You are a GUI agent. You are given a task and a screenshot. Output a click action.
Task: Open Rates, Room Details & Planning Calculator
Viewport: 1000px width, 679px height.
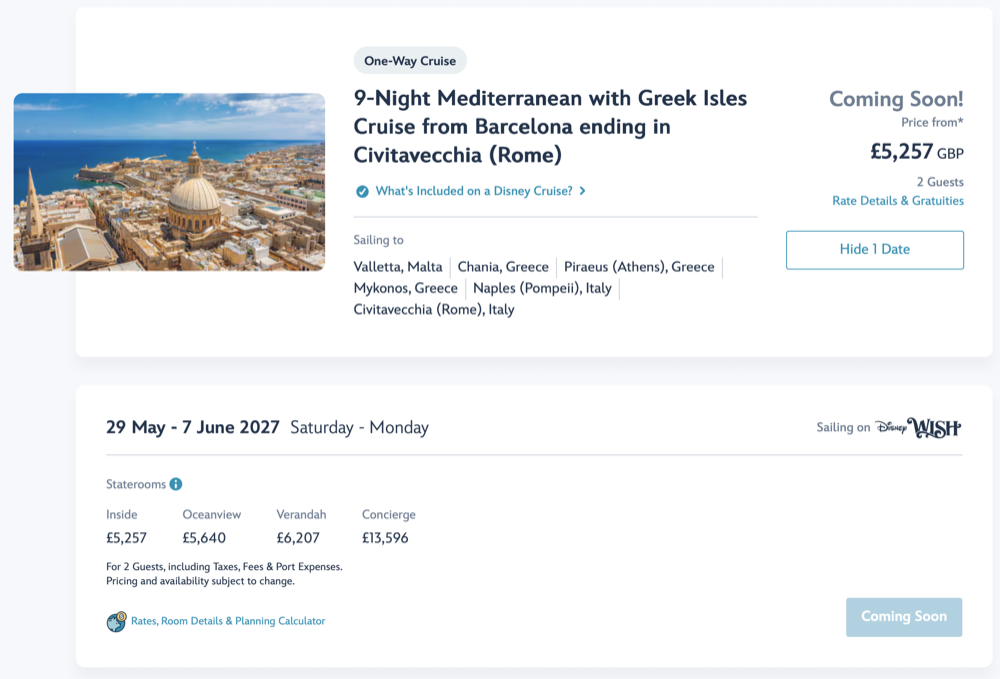click(x=228, y=621)
